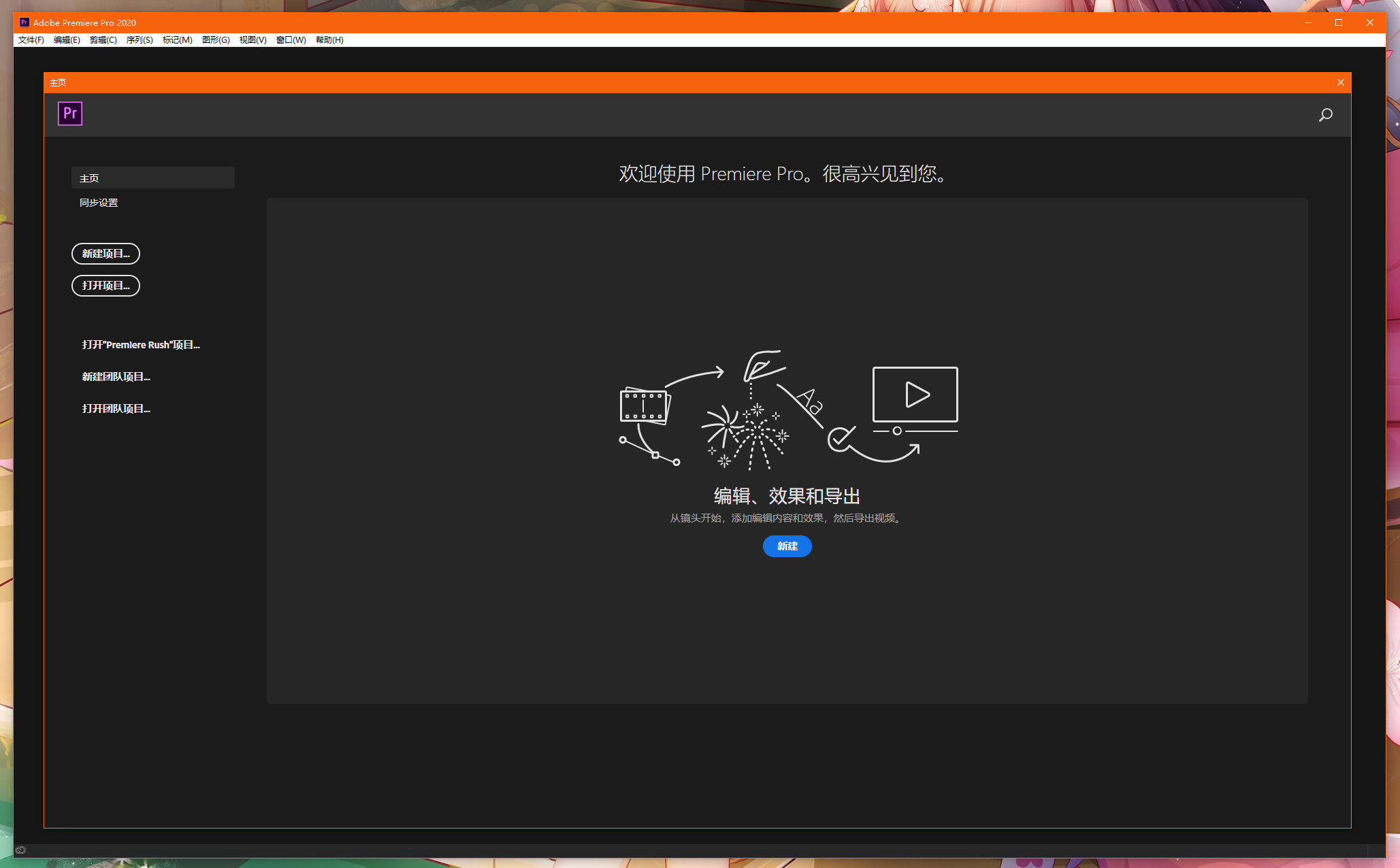
Task: Click 新建团队项目 to create a team project
Action: pos(116,376)
